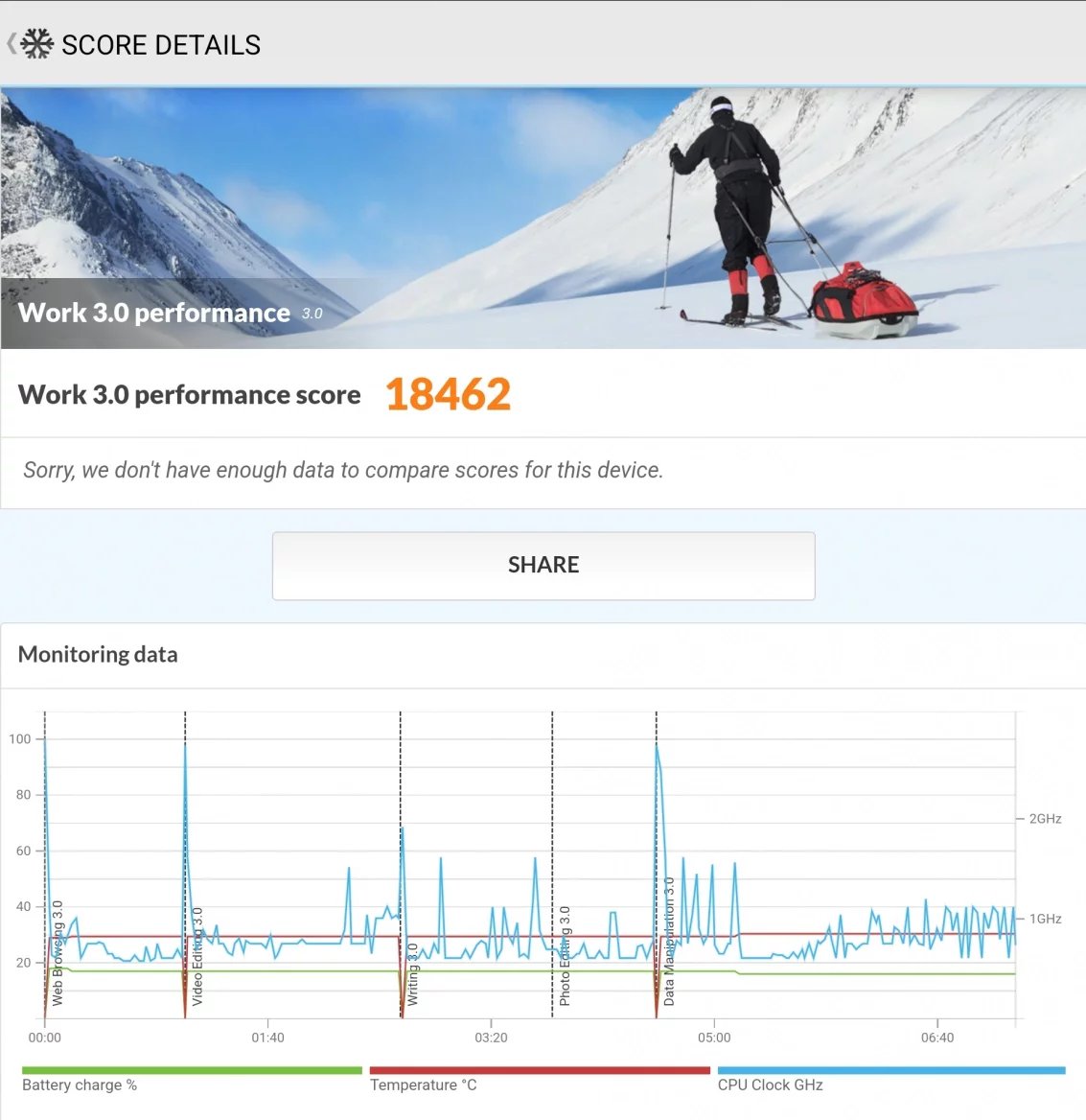
Task: Click the SCORE DETAILS title text
Action: coord(161,45)
